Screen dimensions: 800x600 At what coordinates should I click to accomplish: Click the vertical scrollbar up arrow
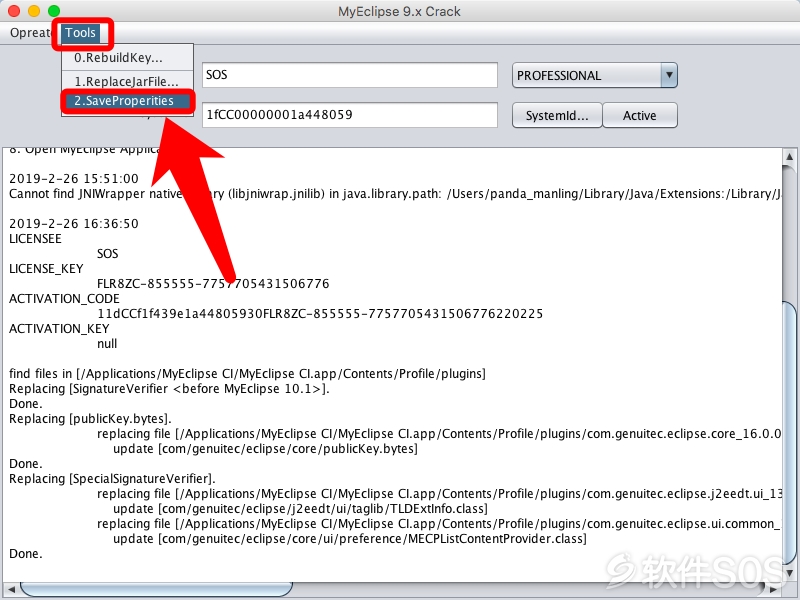click(x=789, y=156)
